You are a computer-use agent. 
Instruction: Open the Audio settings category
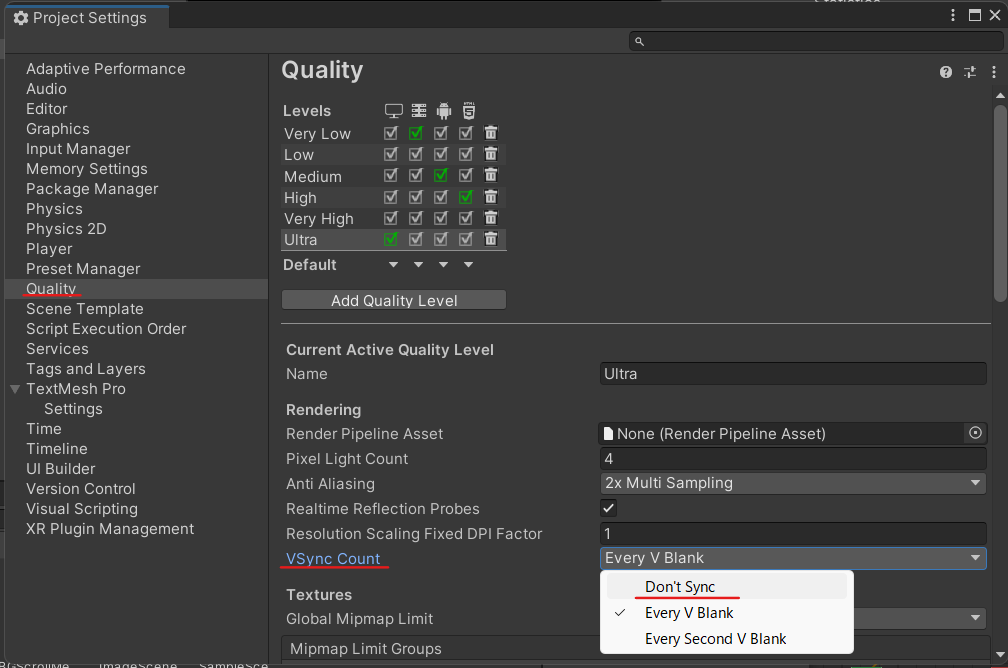(46, 89)
